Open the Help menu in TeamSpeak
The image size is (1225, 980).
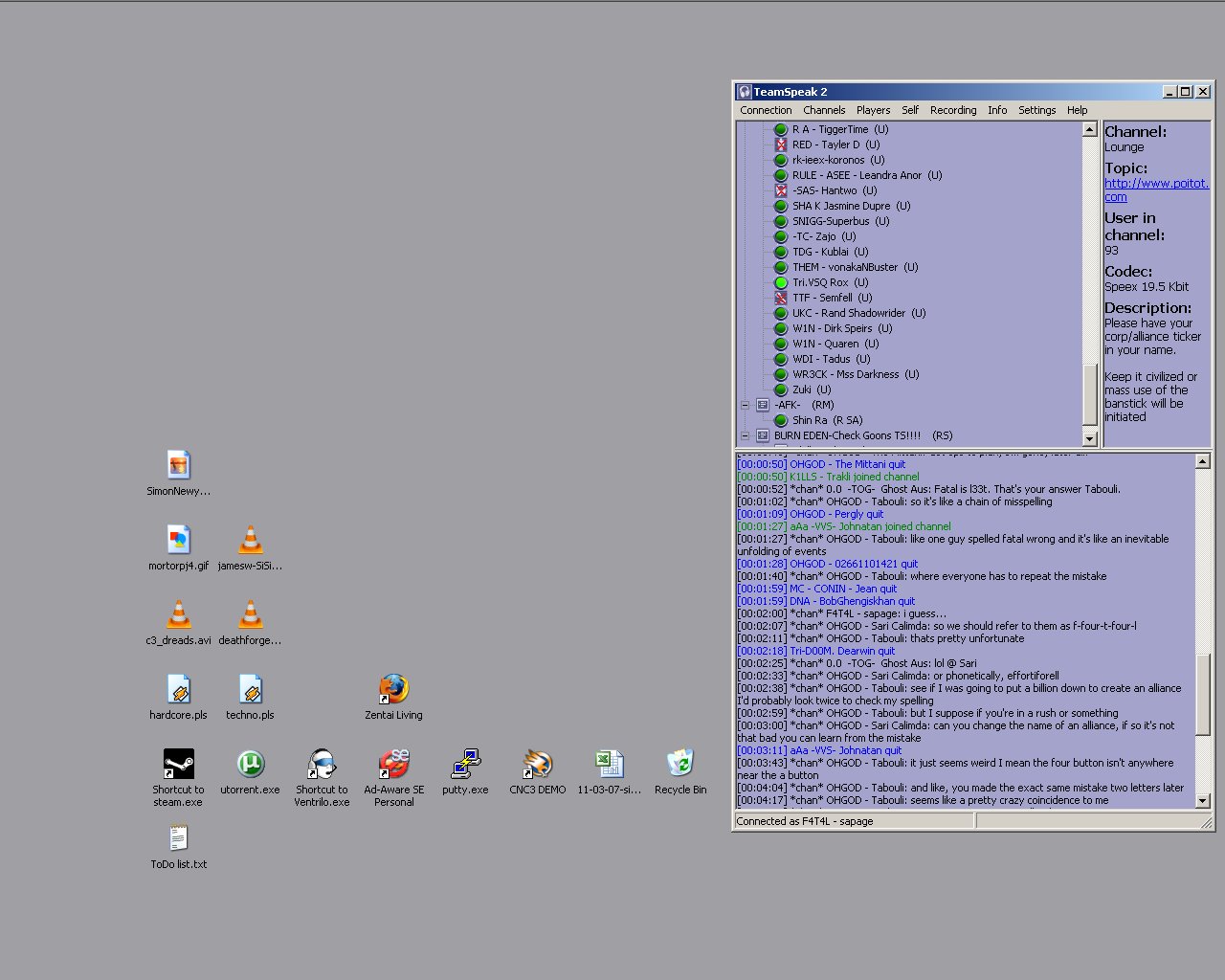pos(1077,110)
